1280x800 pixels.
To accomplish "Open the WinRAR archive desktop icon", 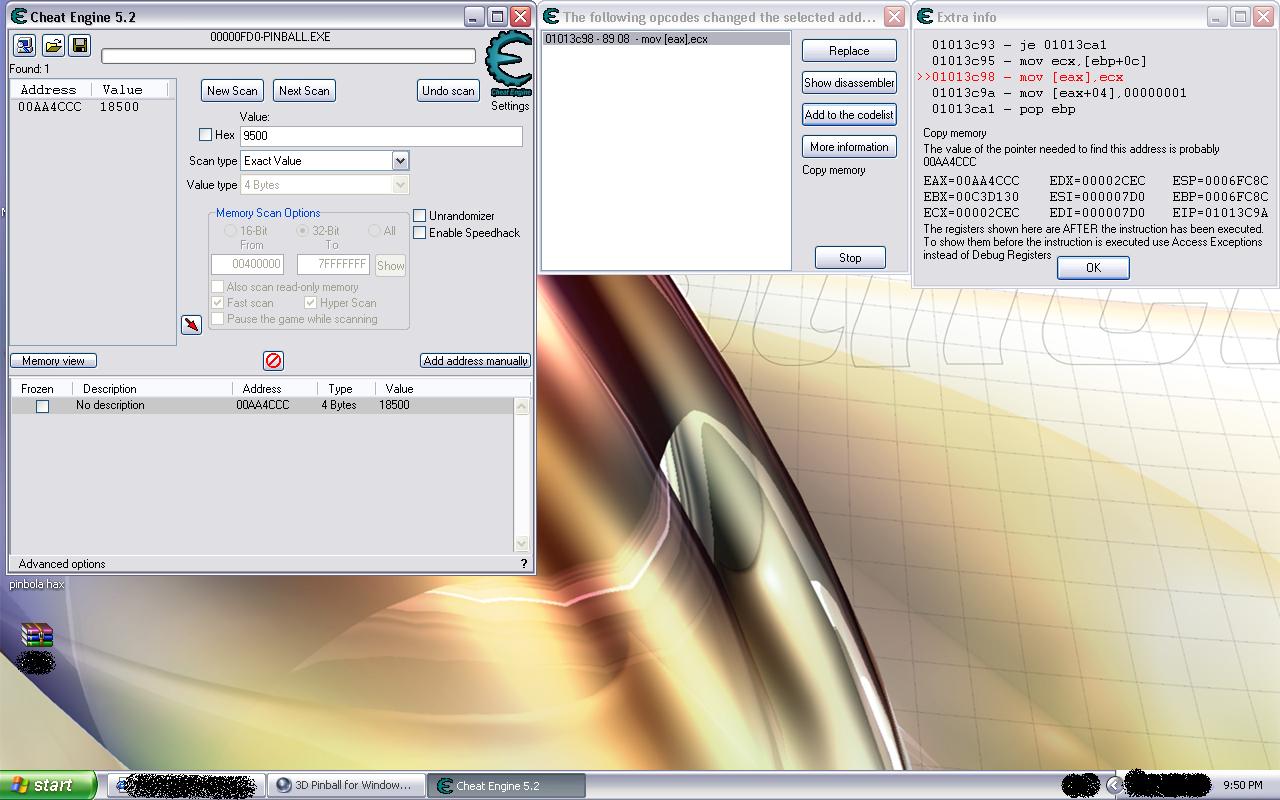I will (37, 635).
